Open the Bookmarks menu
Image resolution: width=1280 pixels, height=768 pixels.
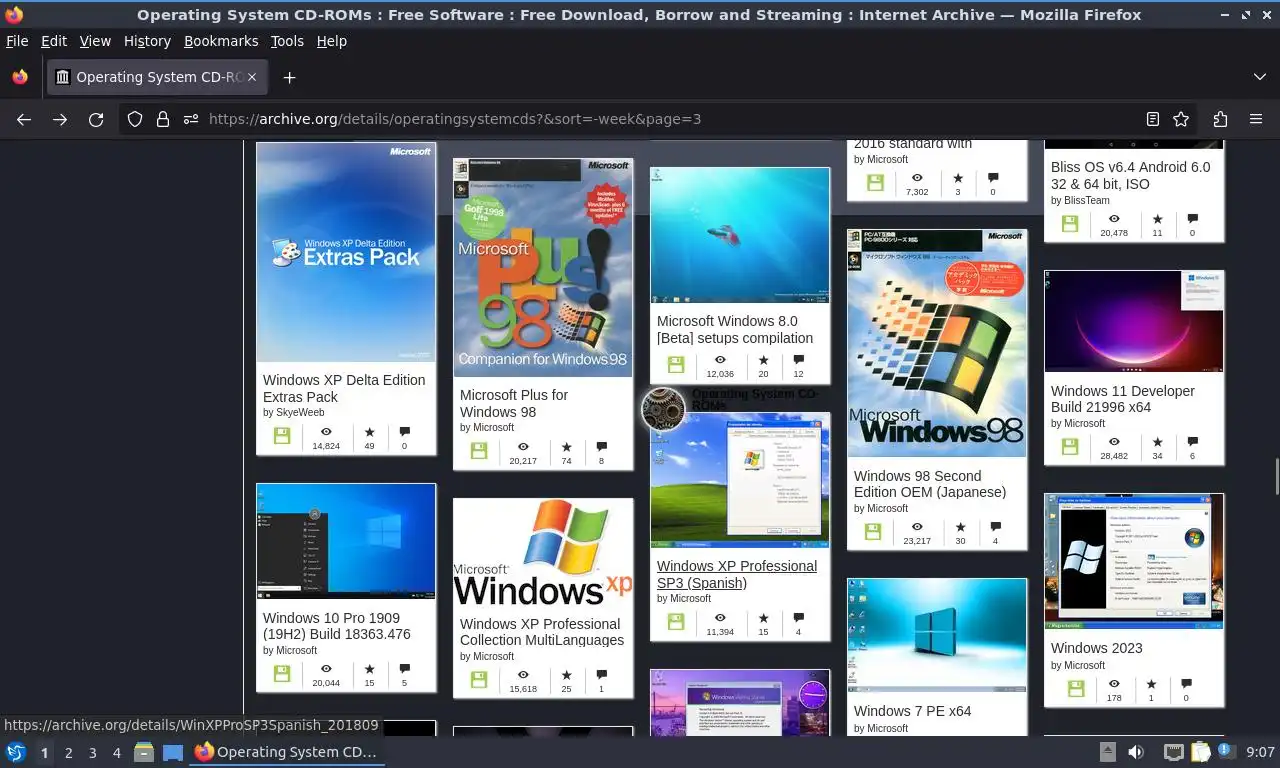pos(221,41)
